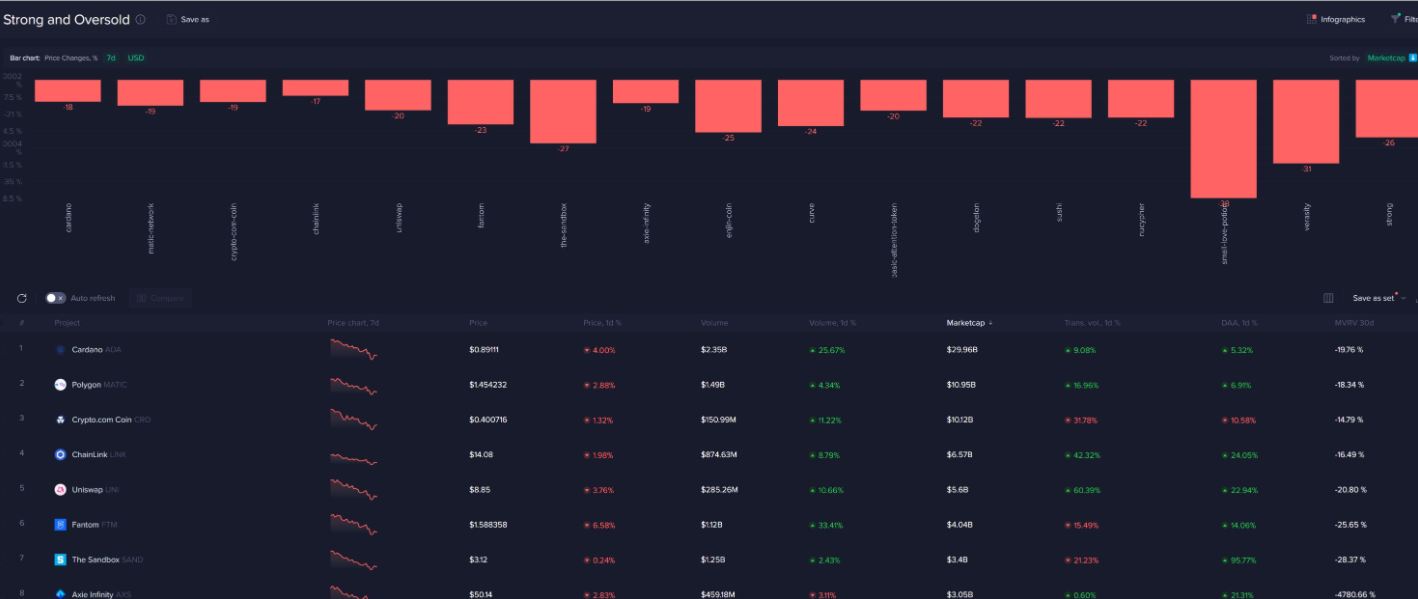This screenshot has height=599, width=1418.
Task: Sort by Marketcap column header
Action: click(969, 323)
